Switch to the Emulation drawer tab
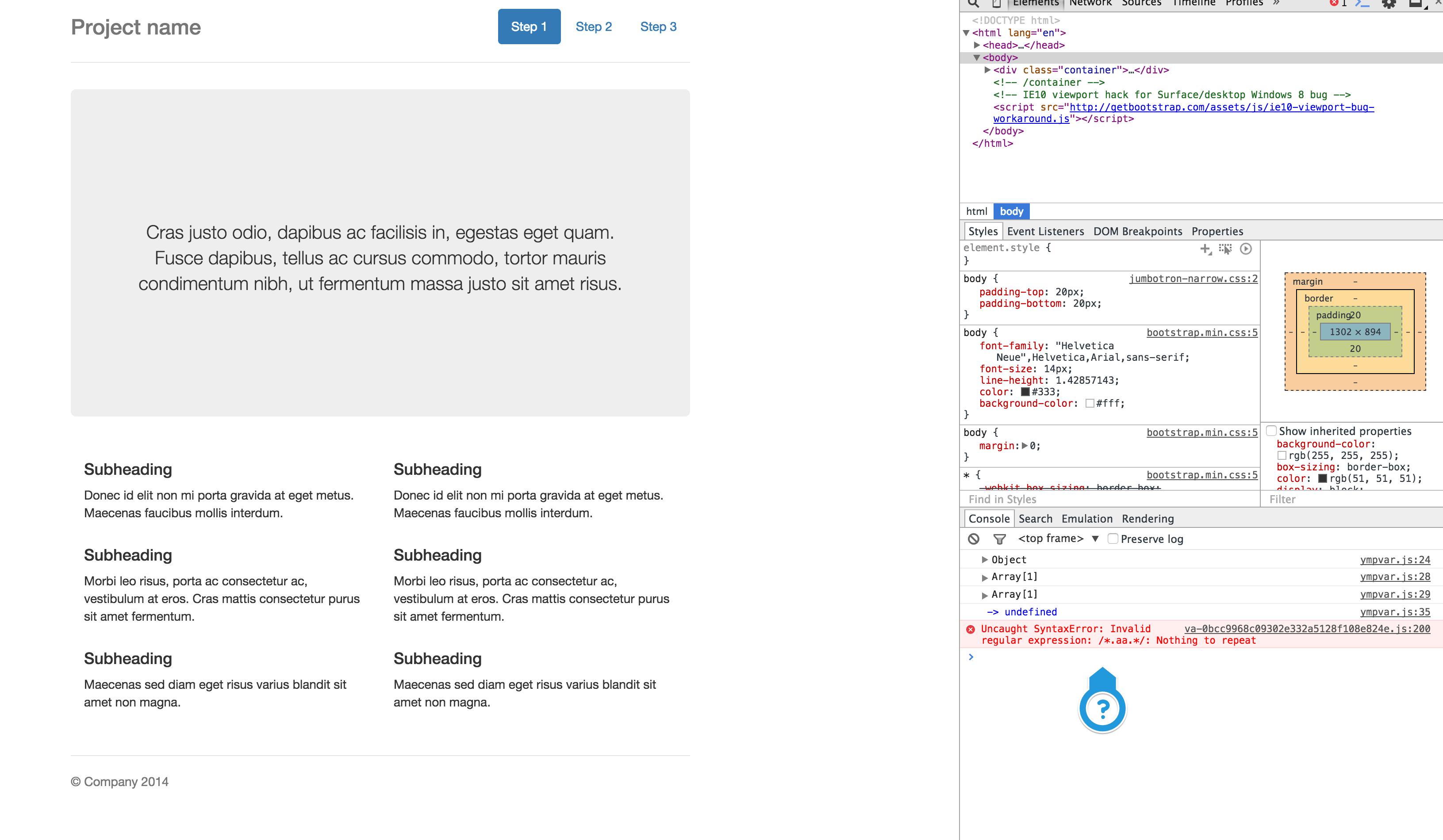1443x840 pixels. [x=1086, y=519]
